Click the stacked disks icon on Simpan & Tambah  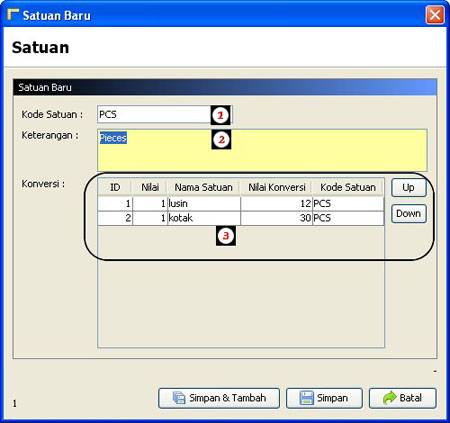coord(179,398)
